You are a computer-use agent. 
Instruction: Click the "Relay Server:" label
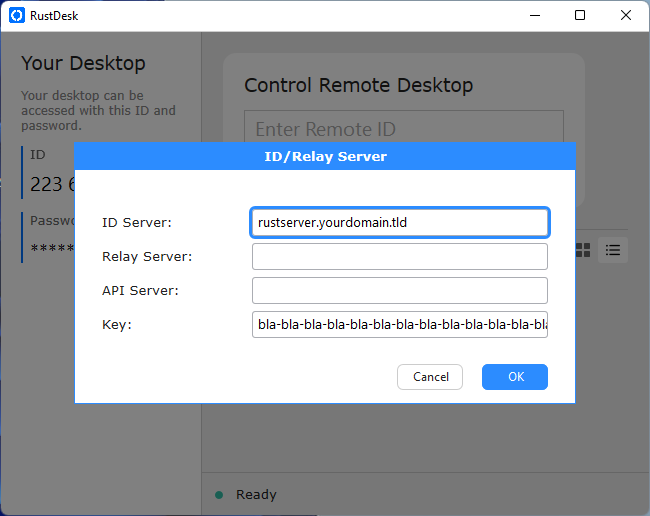(147, 257)
